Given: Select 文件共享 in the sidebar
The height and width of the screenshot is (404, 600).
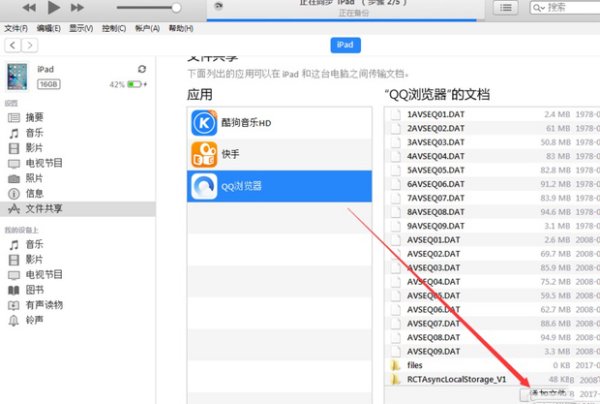Looking at the screenshot, I should coord(77,209).
